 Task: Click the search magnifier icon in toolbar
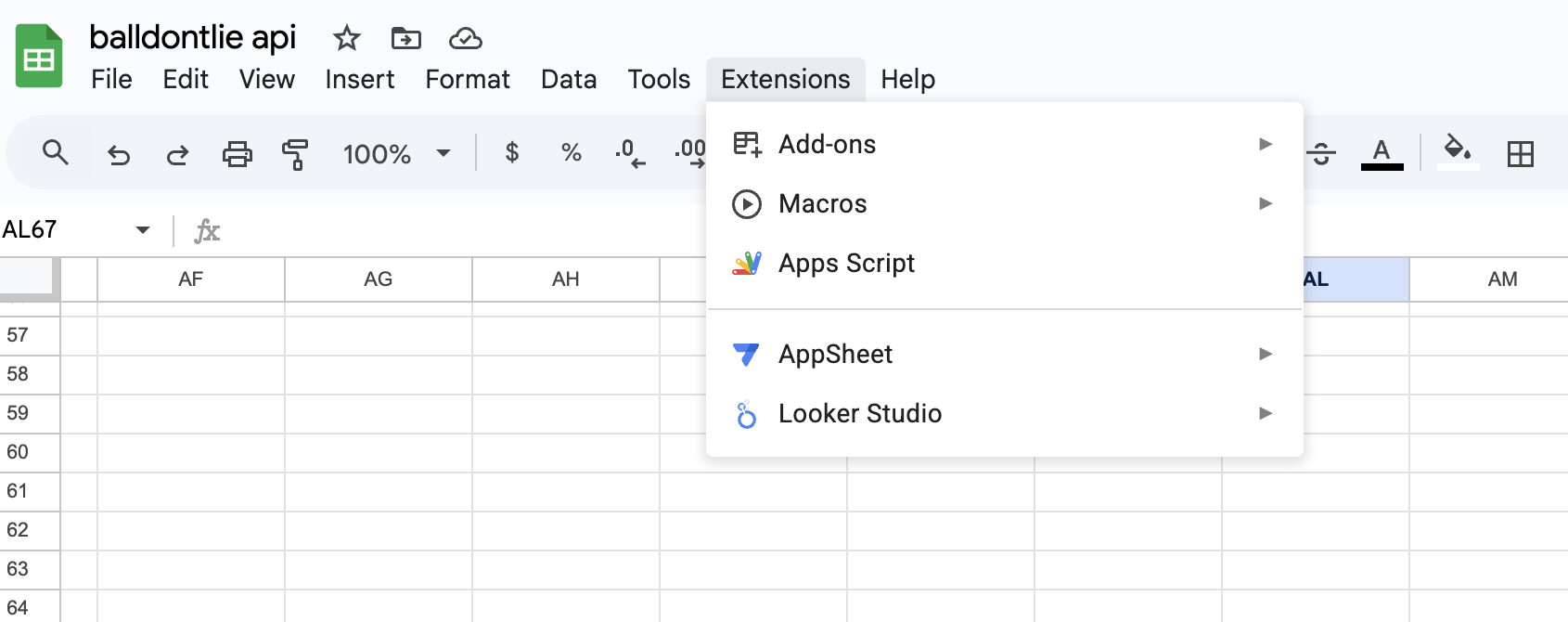coord(56,153)
